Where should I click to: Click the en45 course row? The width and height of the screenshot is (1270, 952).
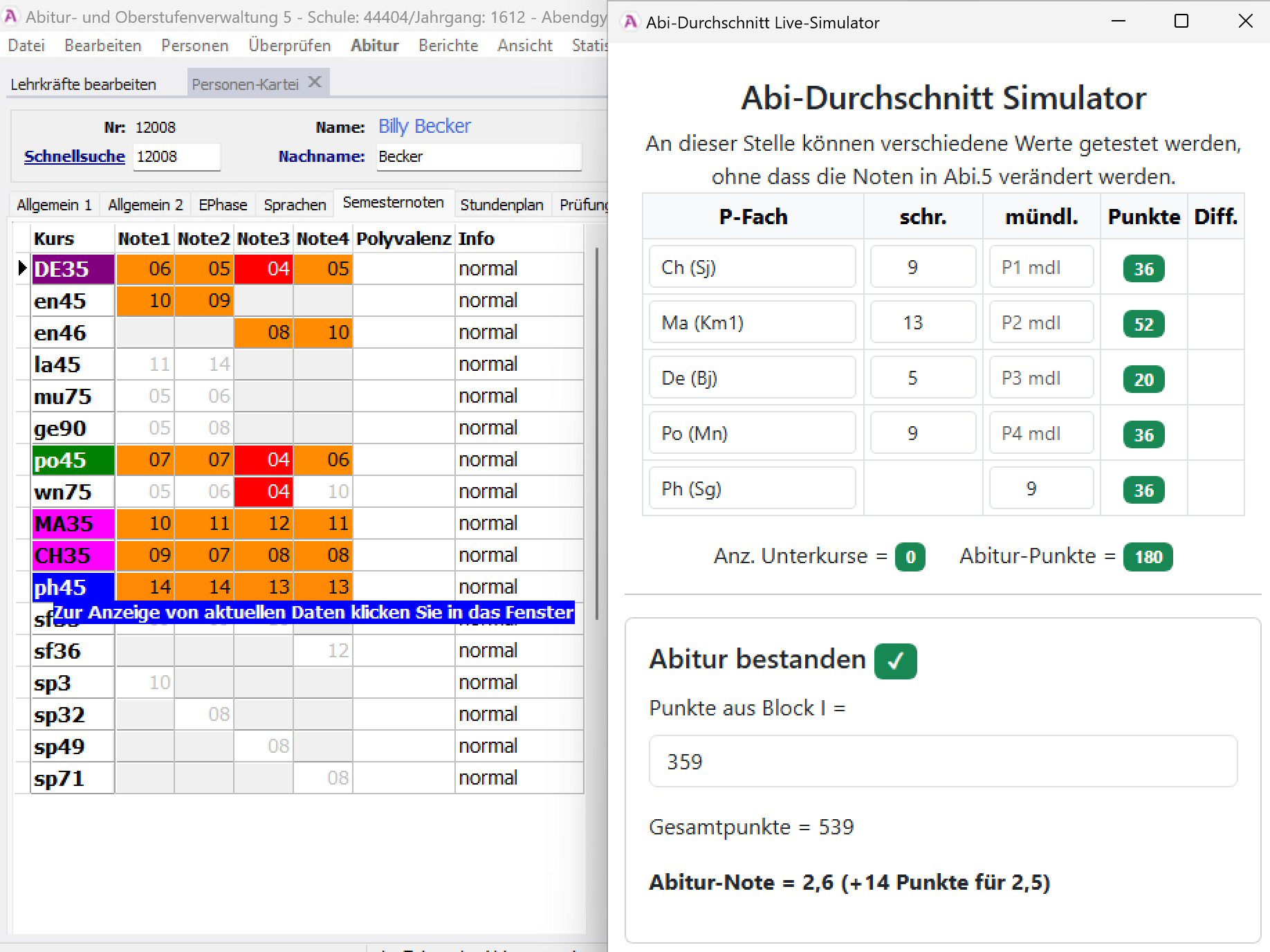point(307,300)
